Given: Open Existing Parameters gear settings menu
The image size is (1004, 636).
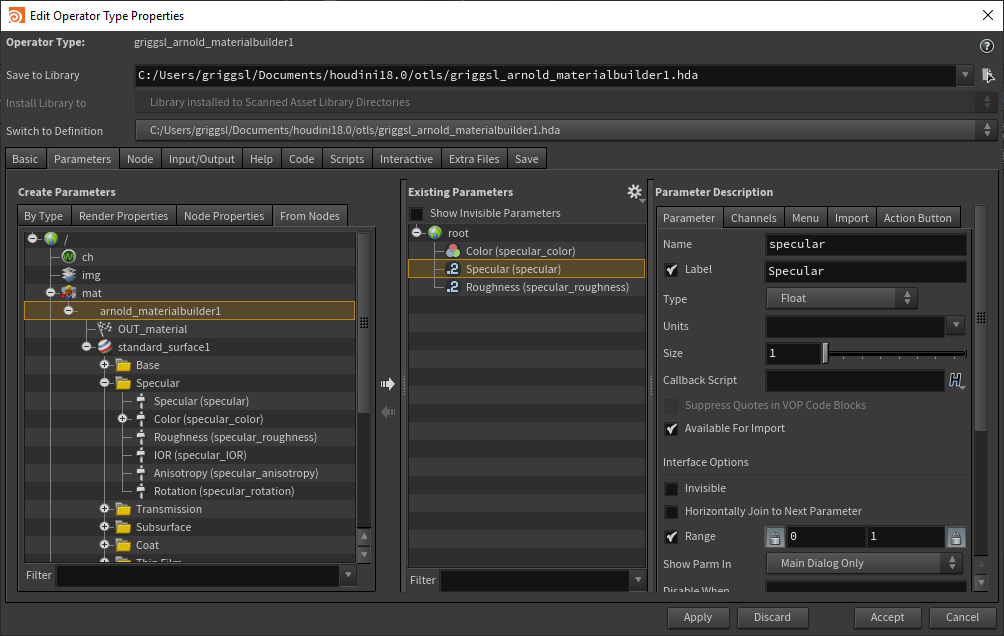Looking at the screenshot, I should 635,192.
